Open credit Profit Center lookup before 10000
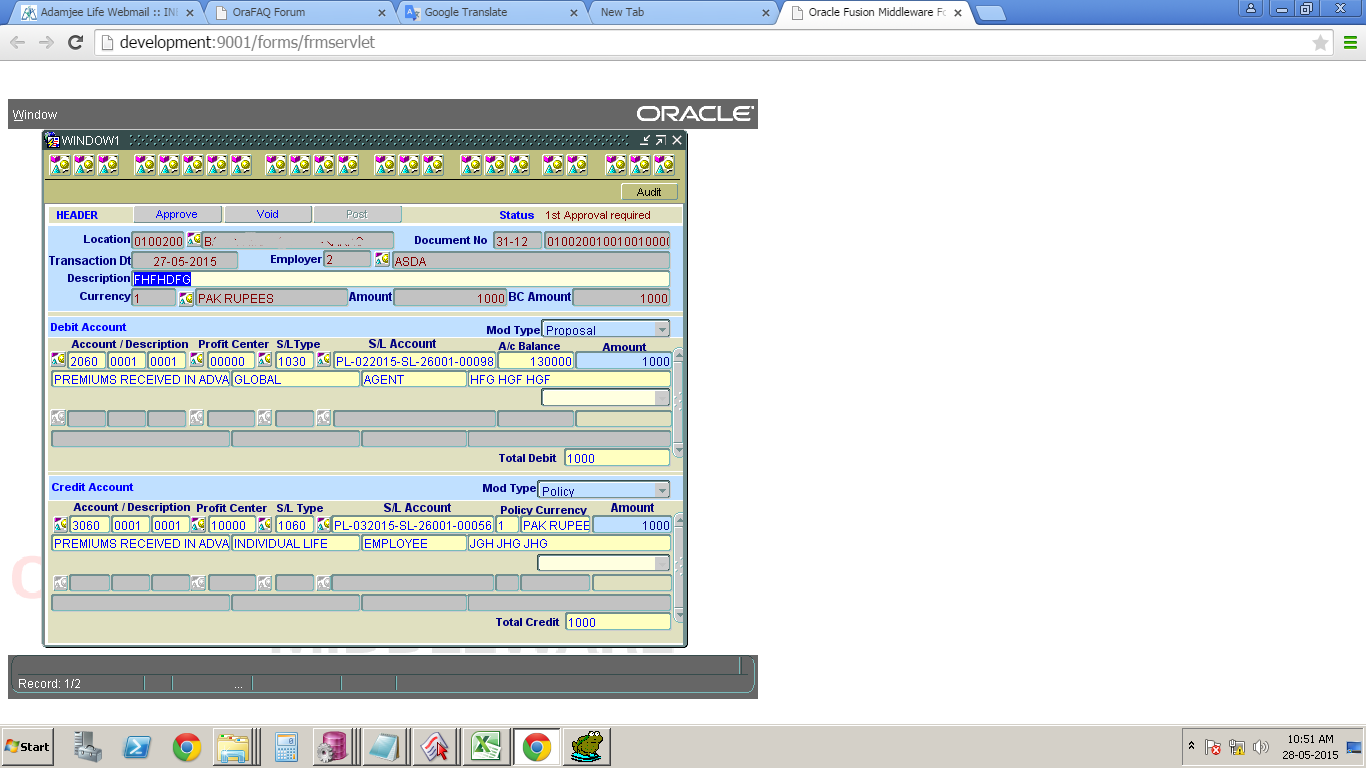This screenshot has height=768, width=1366. [x=198, y=525]
